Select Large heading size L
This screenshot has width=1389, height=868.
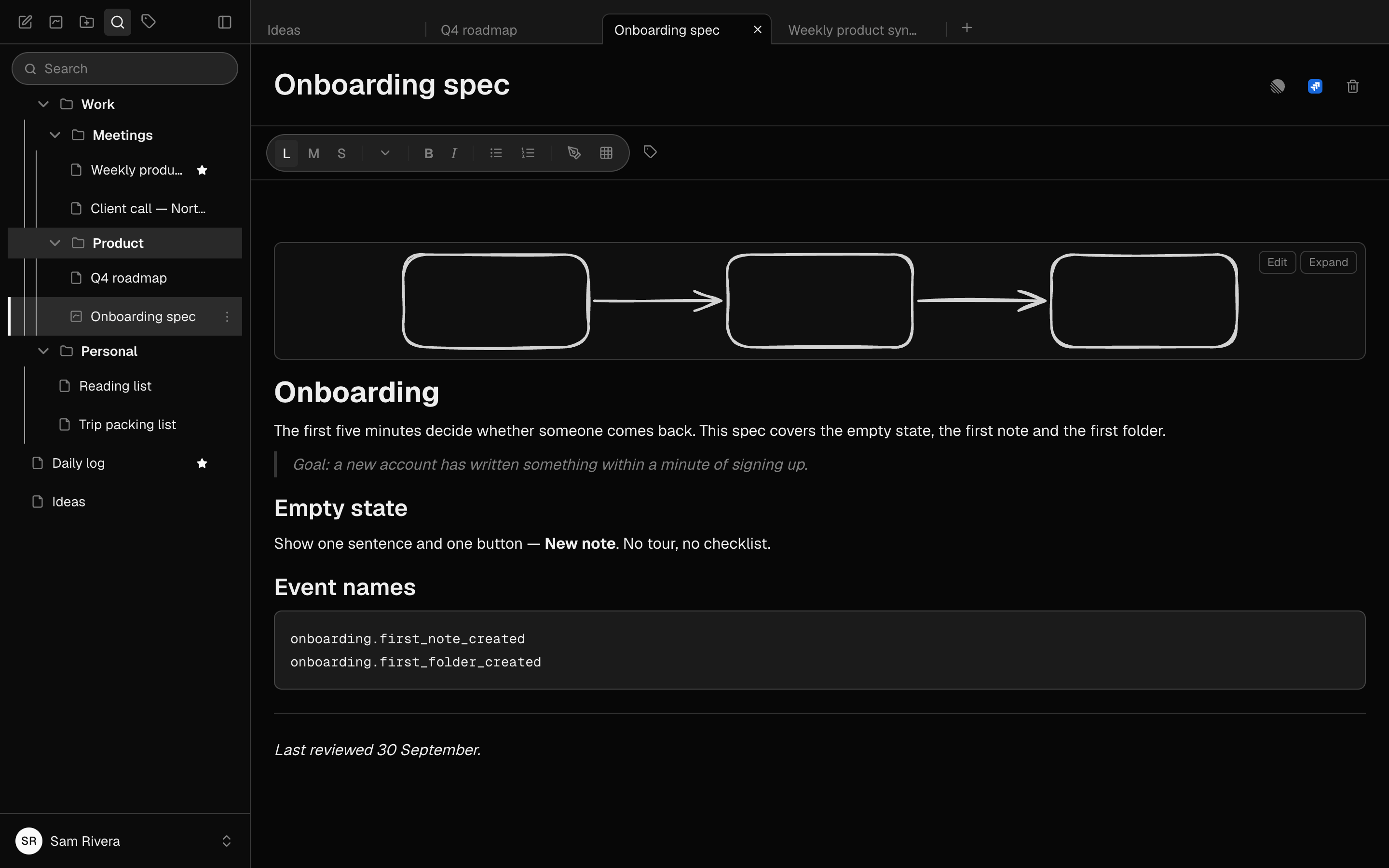[x=286, y=153]
